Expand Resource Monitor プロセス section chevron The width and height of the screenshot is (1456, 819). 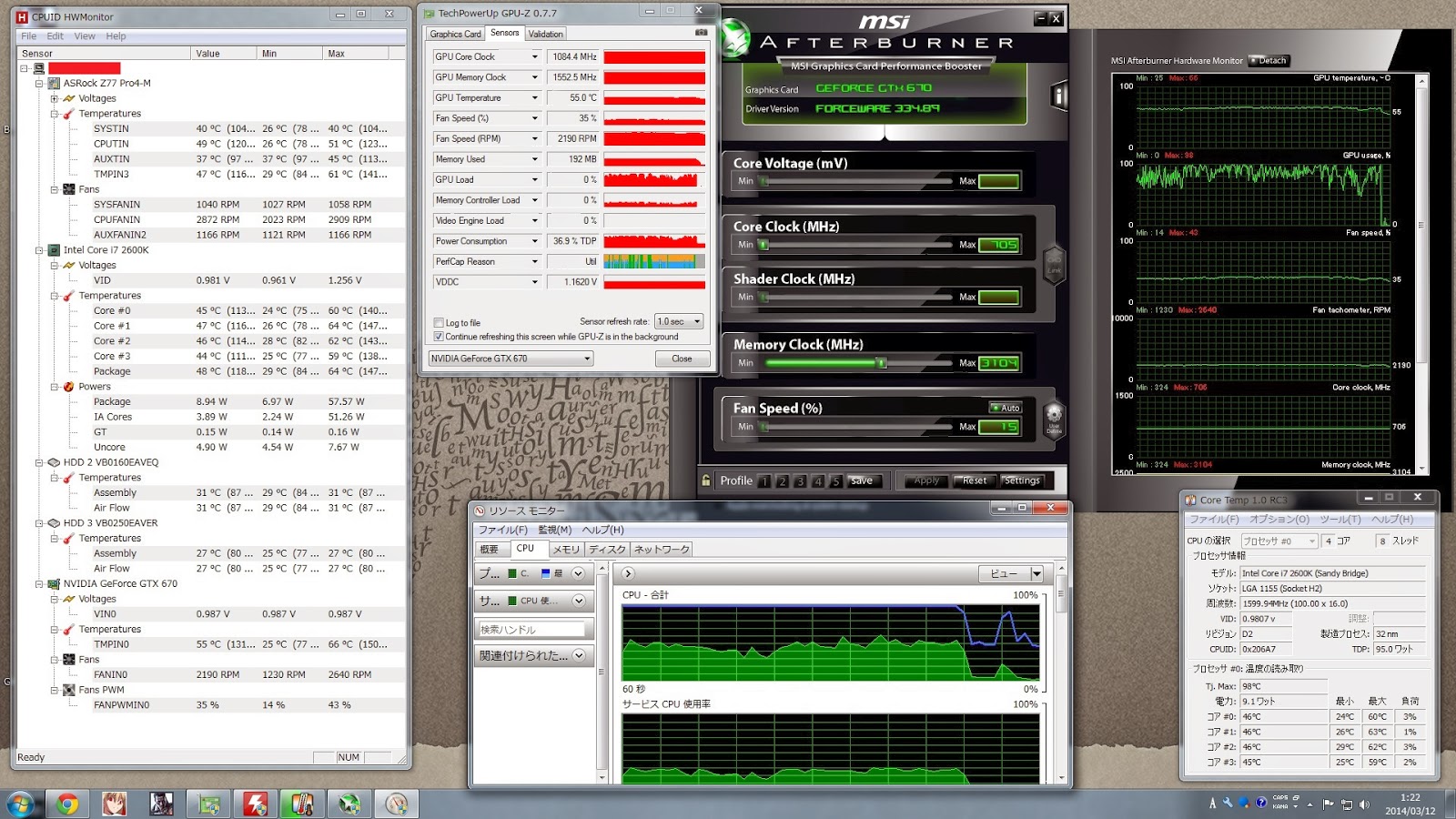[x=578, y=573]
